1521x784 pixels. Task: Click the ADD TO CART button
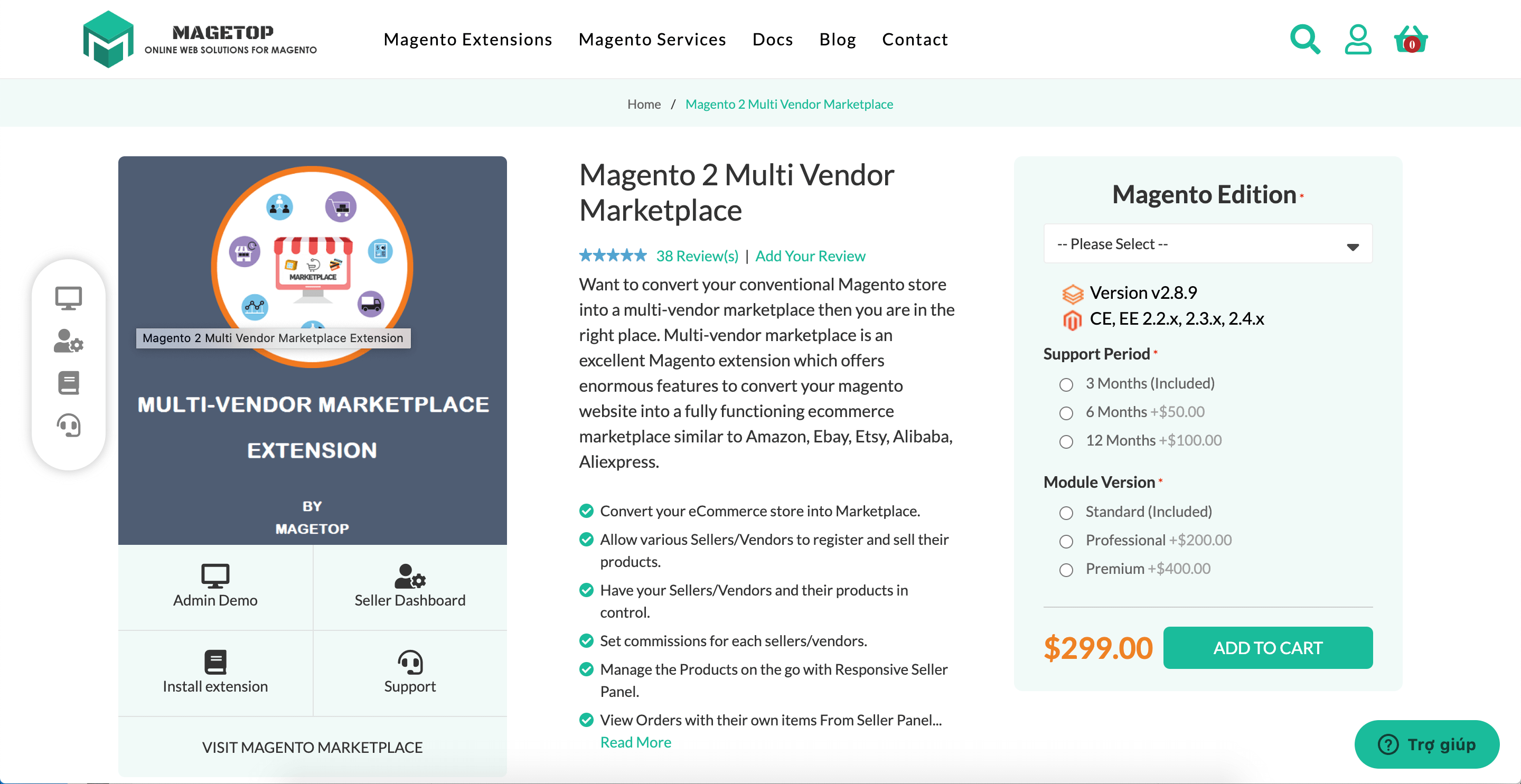[1267, 647]
